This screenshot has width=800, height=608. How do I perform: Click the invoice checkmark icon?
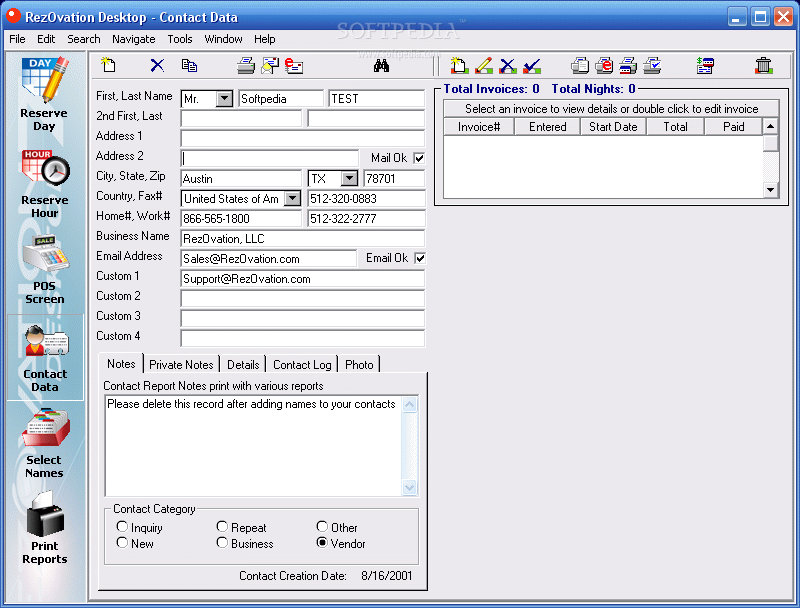(x=532, y=65)
